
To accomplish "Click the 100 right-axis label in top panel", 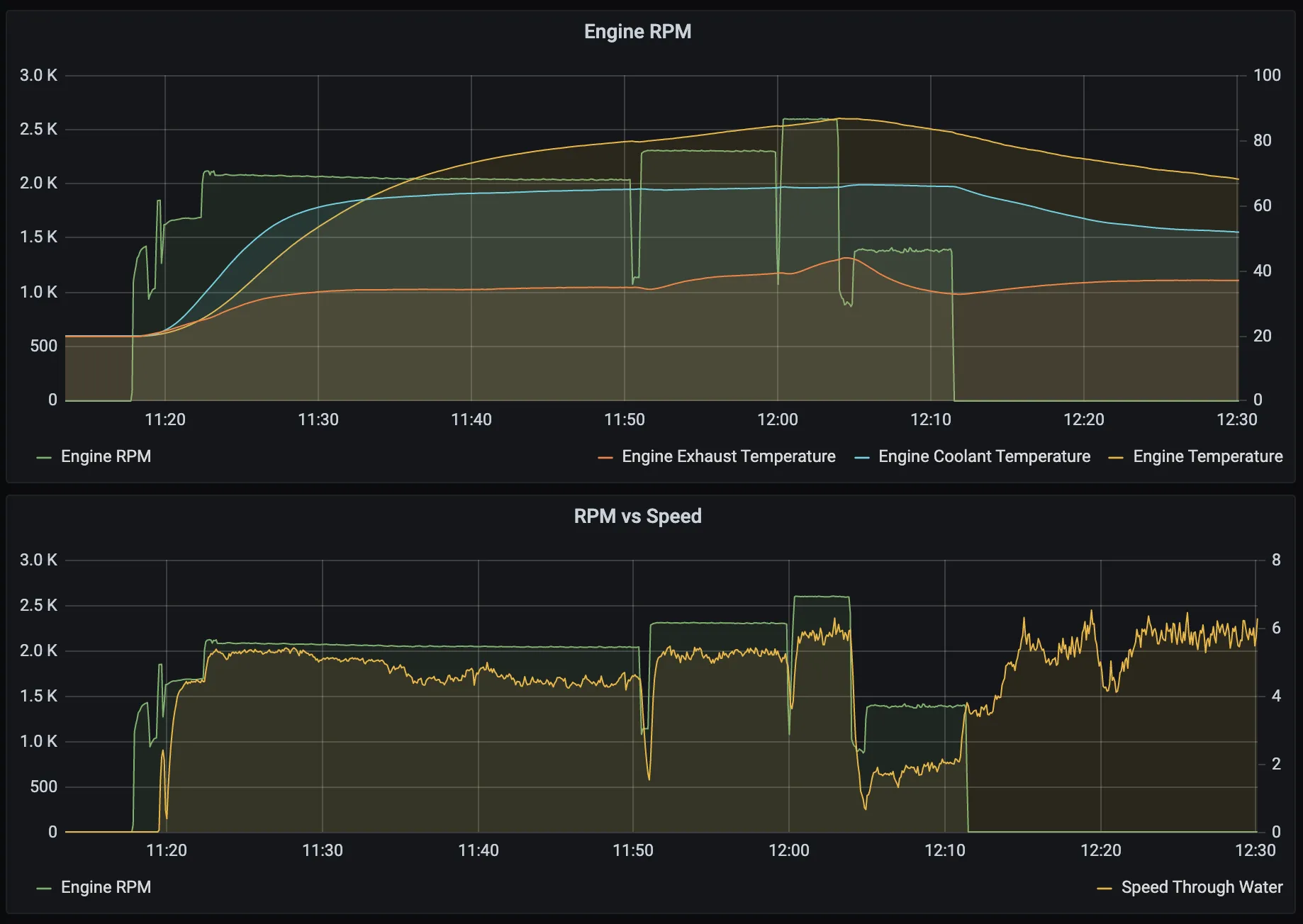I will click(x=1267, y=75).
